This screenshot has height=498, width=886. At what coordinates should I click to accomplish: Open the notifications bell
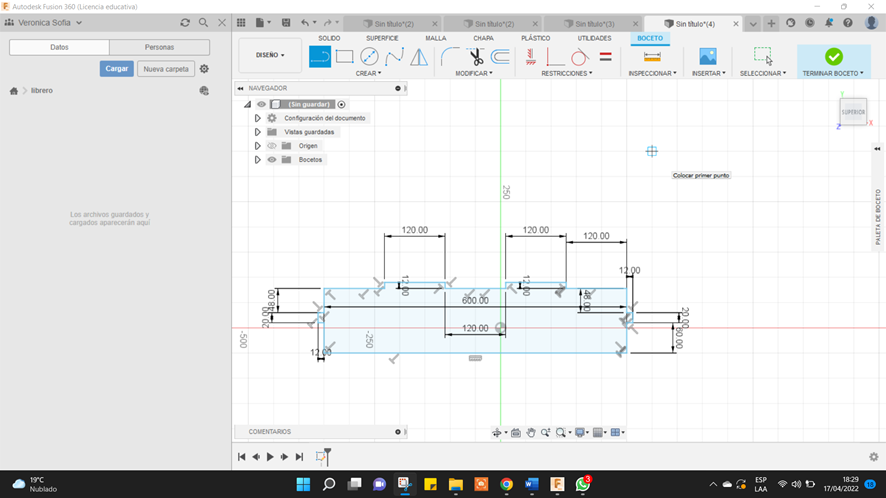[828, 23]
